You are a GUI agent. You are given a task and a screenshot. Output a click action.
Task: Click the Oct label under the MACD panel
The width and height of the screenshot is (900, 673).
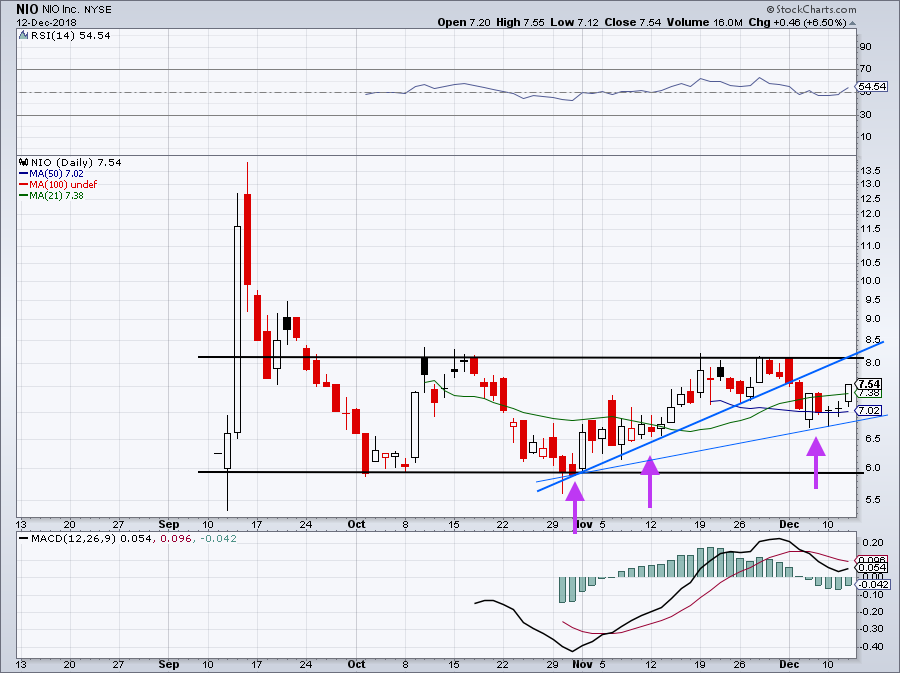coord(356,664)
